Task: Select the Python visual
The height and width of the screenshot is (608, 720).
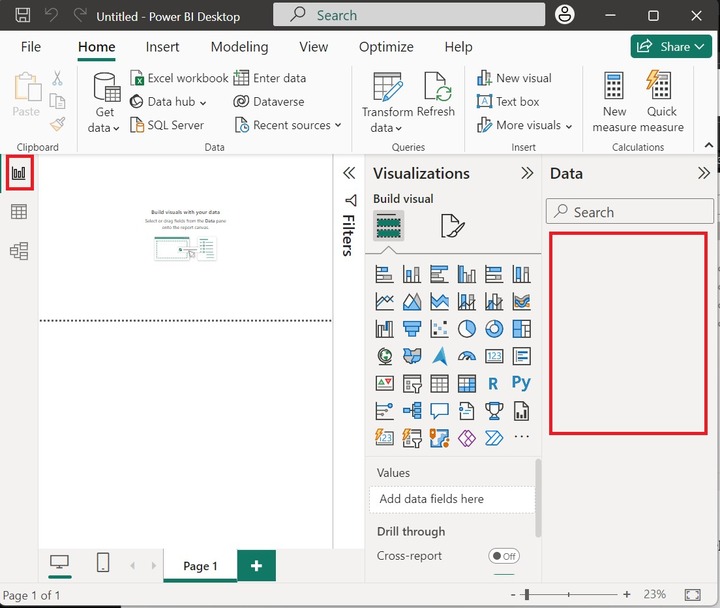Action: pos(521,383)
